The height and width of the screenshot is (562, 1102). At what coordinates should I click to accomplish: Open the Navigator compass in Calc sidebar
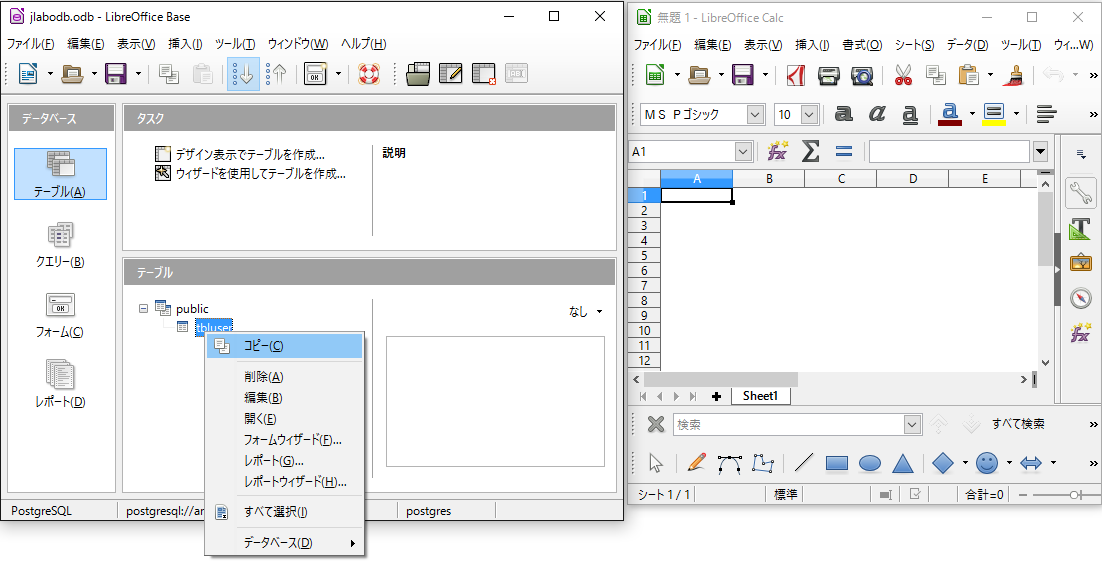point(1080,298)
